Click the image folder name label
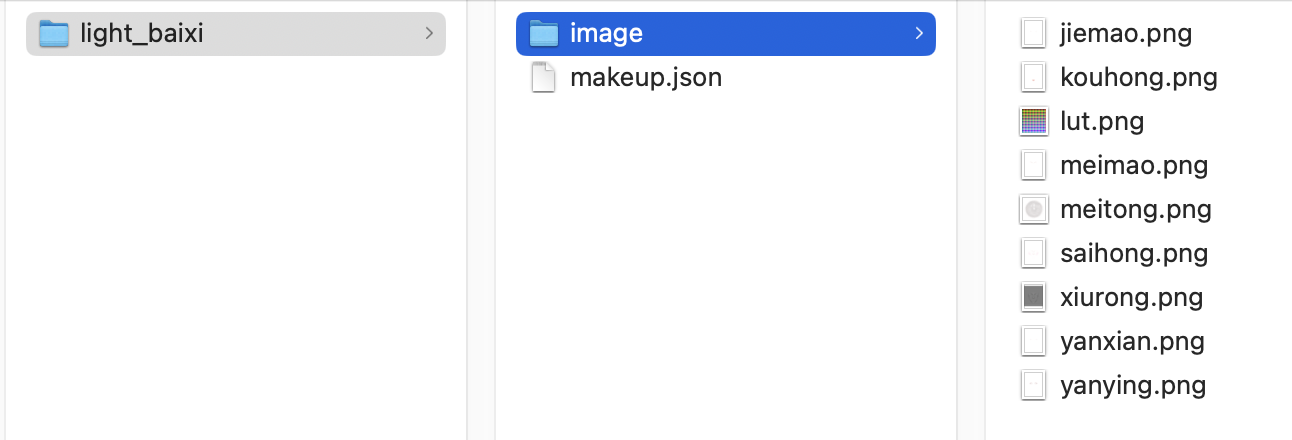The image size is (1292, 440). click(606, 34)
